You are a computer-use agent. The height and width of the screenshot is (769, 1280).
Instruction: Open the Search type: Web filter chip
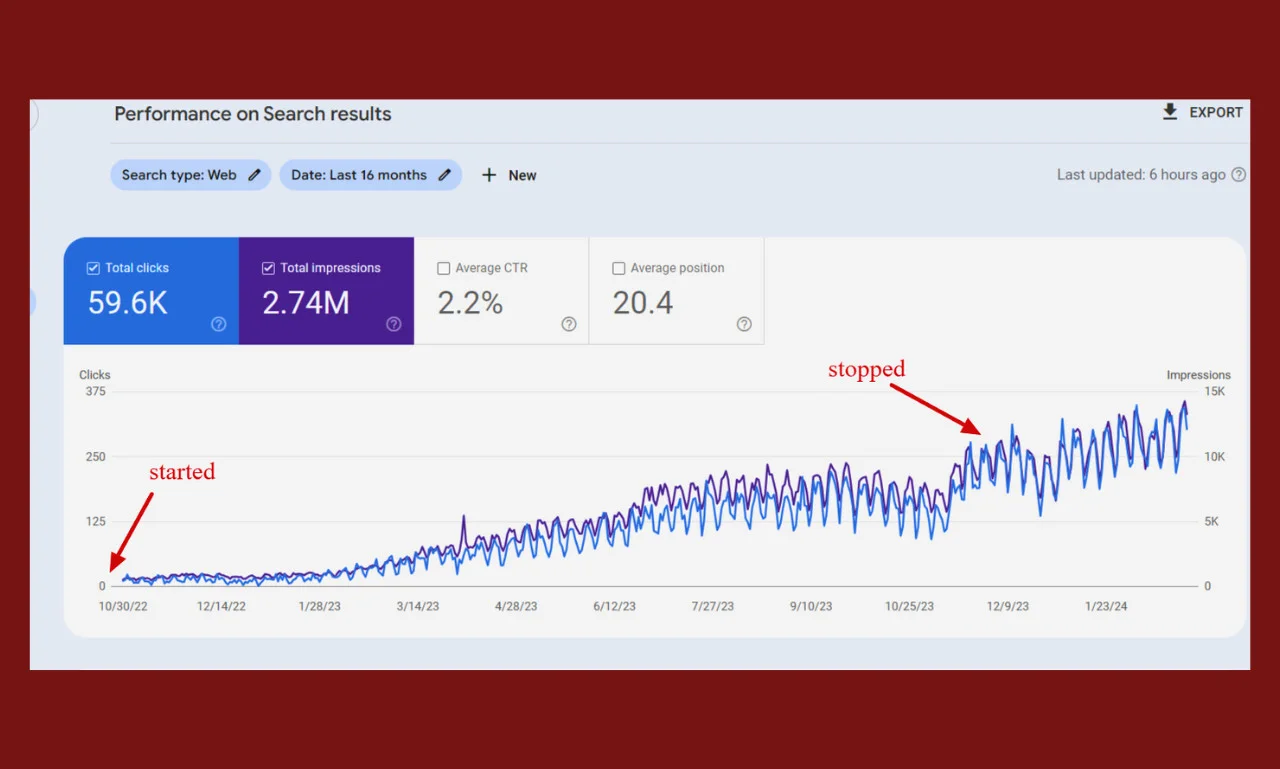(x=180, y=175)
